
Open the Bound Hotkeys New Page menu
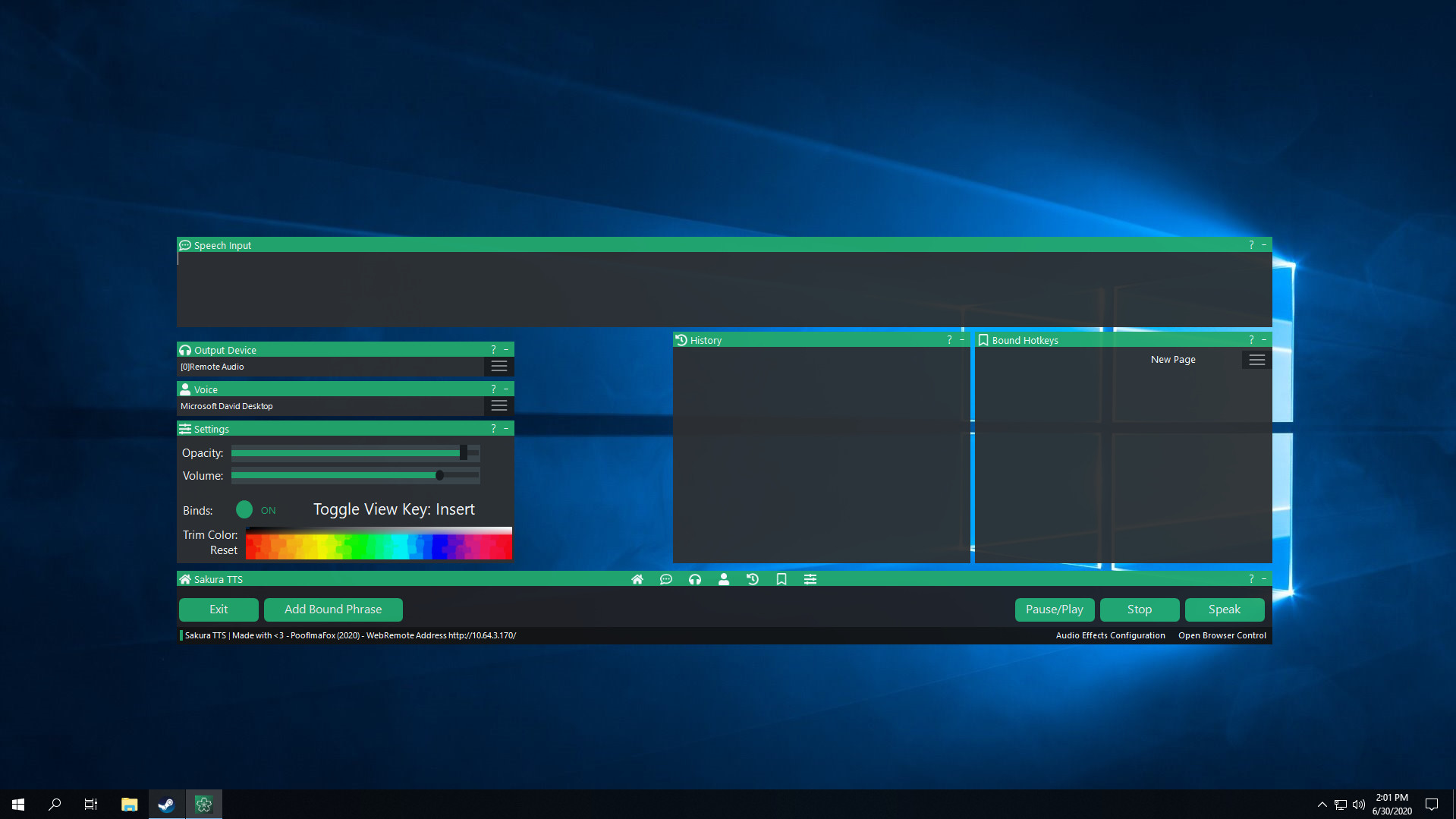[x=1256, y=360]
